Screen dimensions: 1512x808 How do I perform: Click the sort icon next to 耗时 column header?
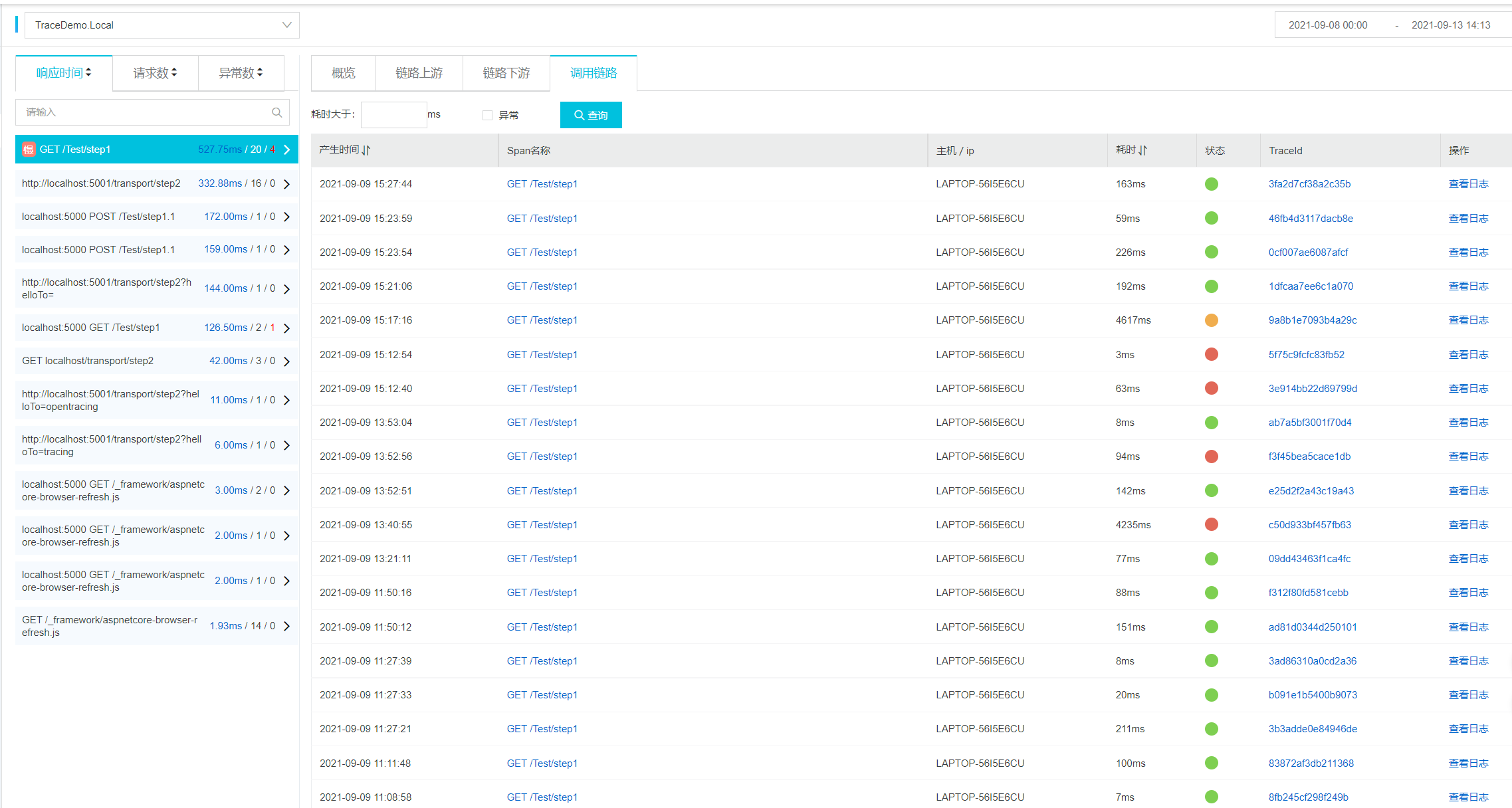pyautogui.click(x=1142, y=150)
